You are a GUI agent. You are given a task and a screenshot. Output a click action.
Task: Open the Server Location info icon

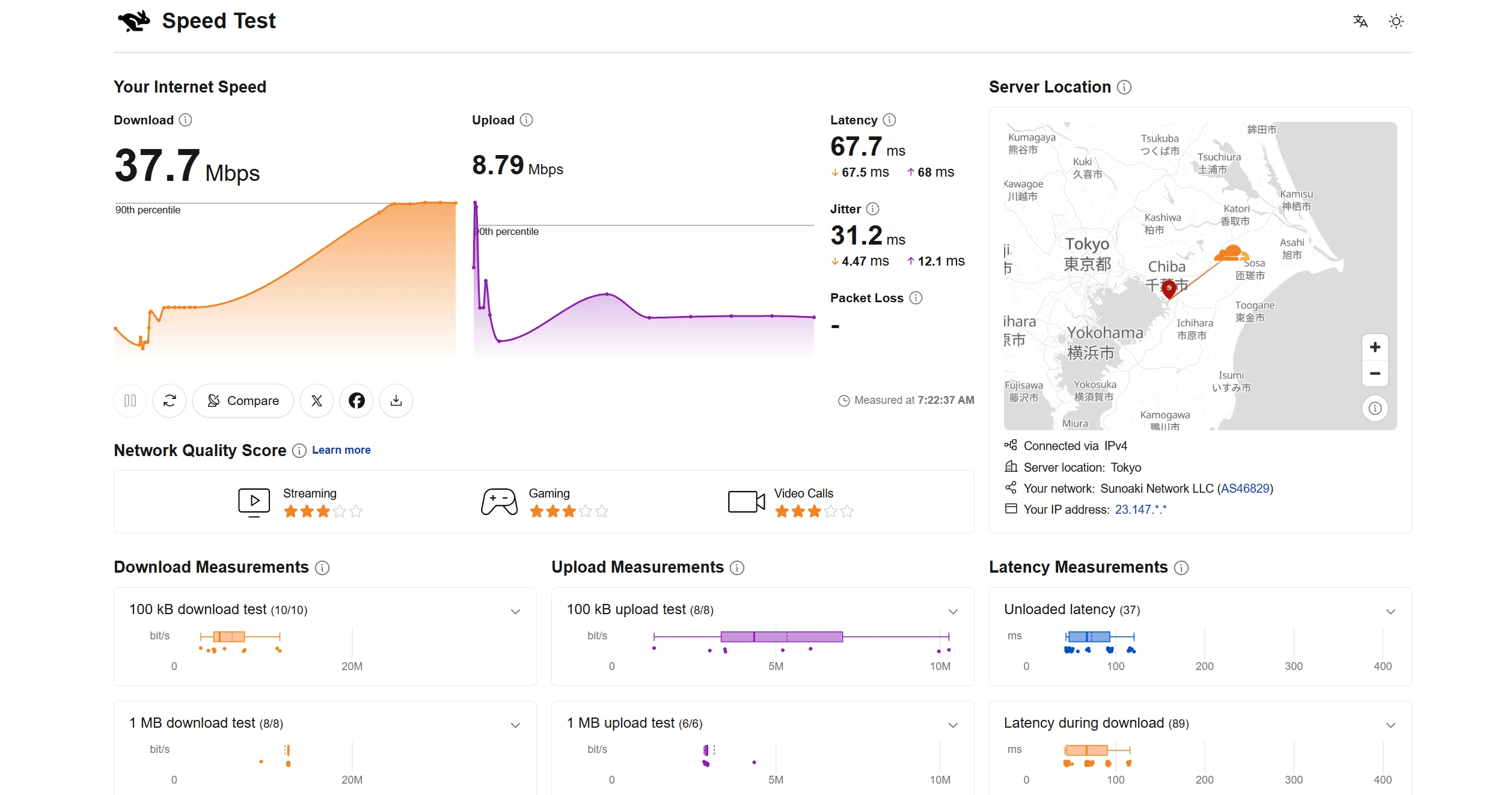(1124, 87)
